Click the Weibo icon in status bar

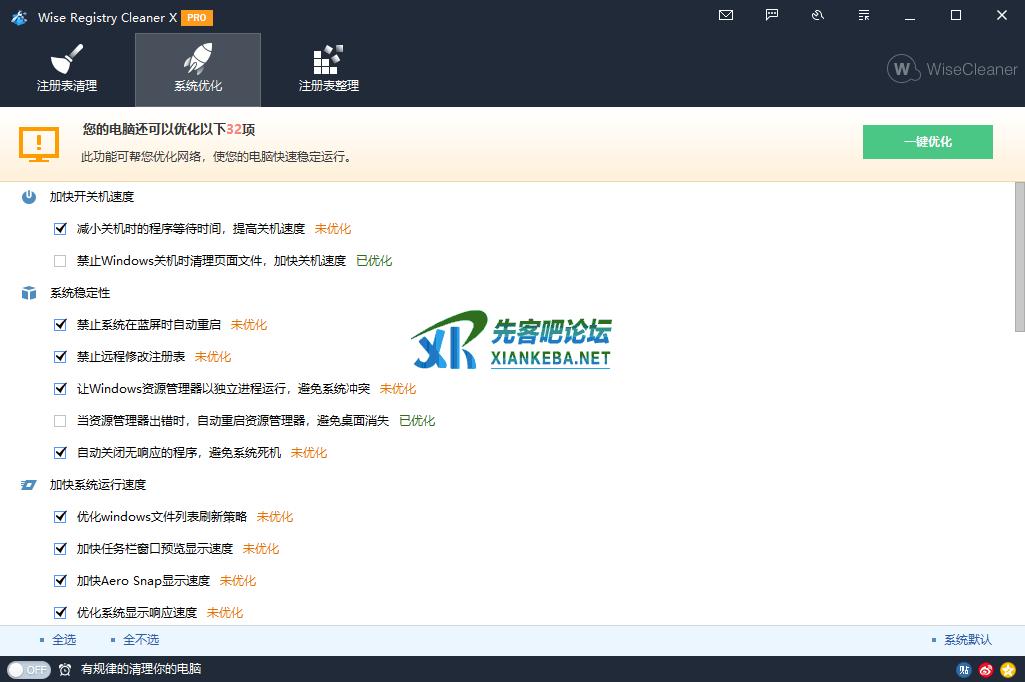tap(986, 670)
